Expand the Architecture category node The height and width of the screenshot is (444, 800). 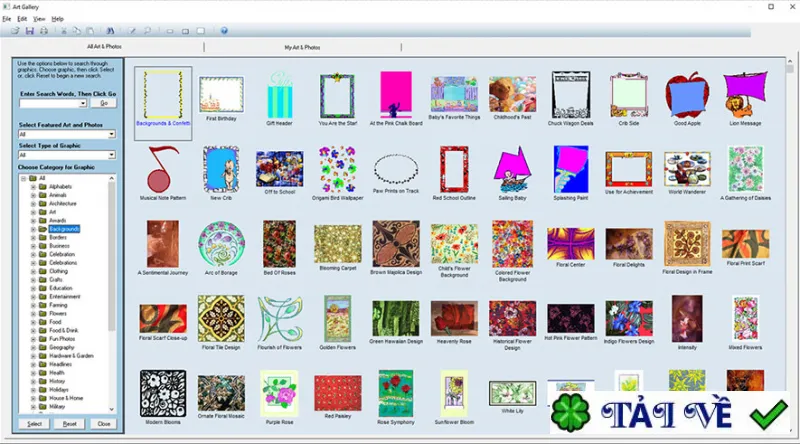(33, 204)
